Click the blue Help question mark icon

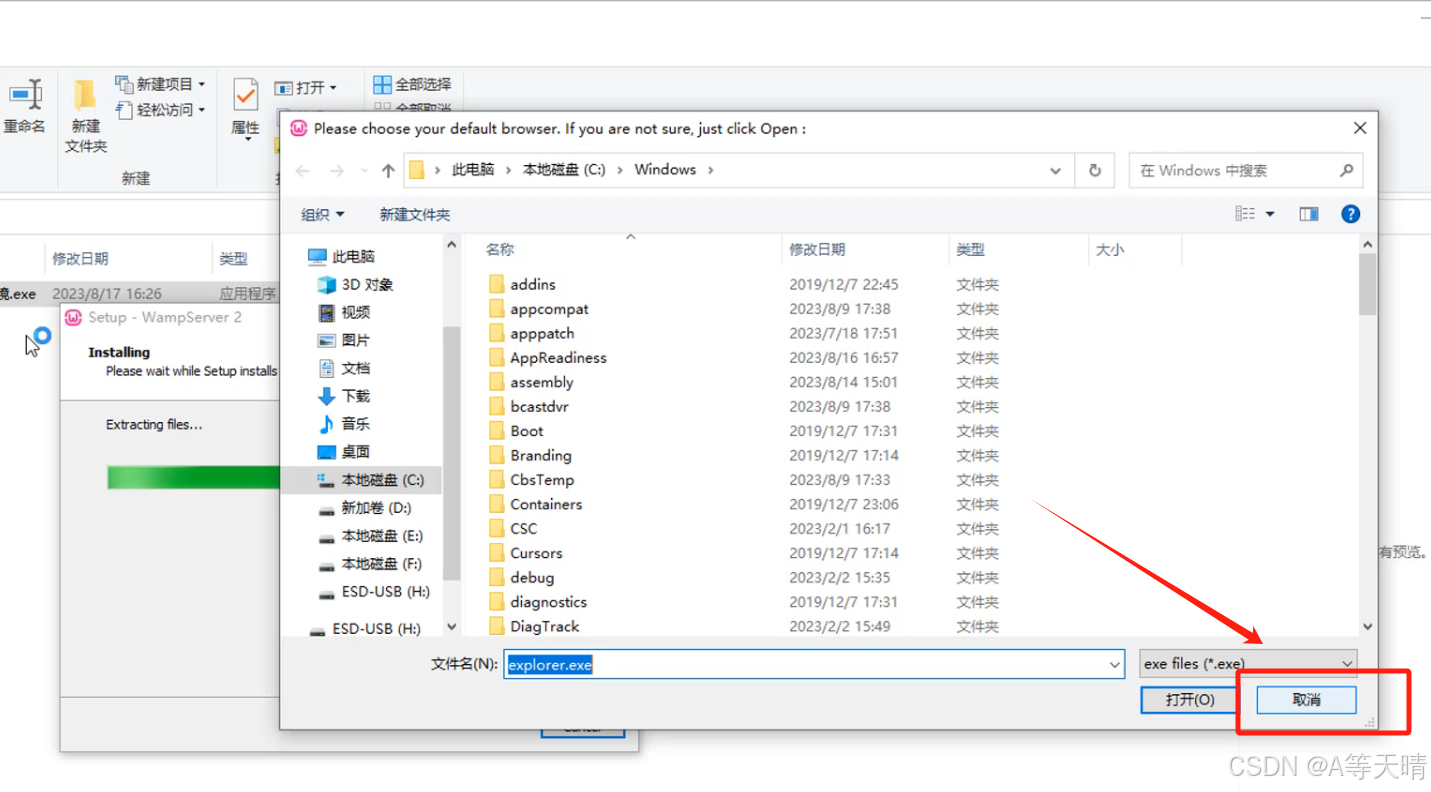pos(1350,214)
